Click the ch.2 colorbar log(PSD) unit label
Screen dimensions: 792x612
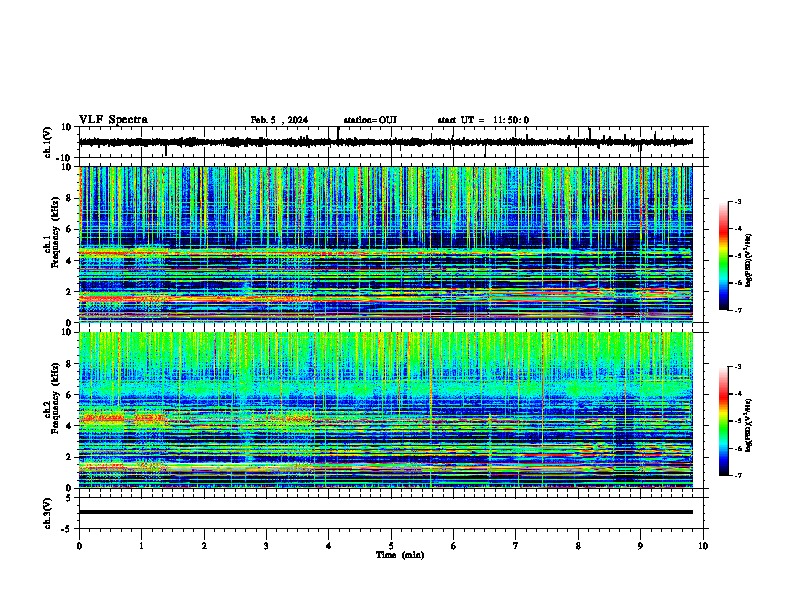coord(748,424)
